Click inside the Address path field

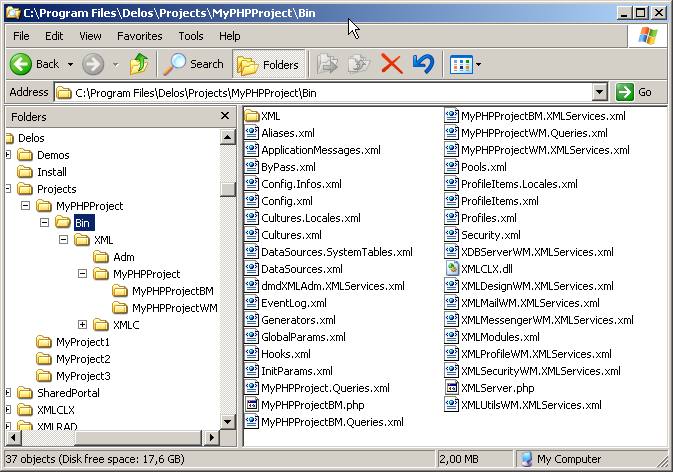pos(330,92)
